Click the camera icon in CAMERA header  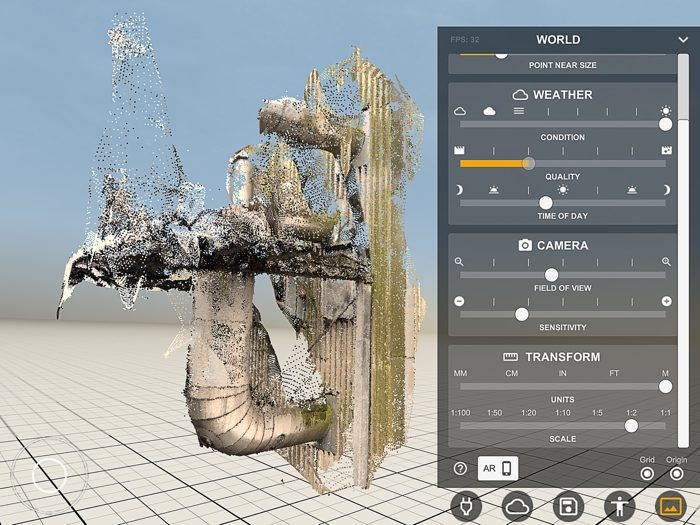[x=525, y=245]
